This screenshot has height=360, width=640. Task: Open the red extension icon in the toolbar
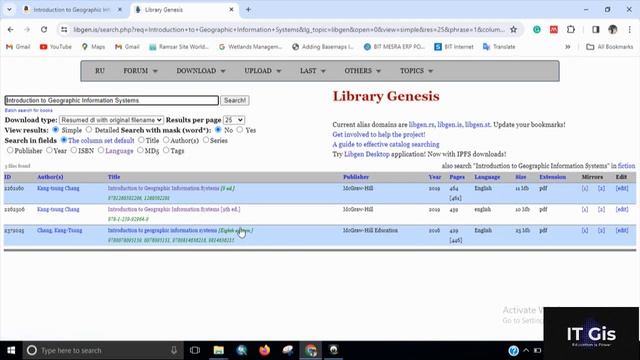(x=553, y=29)
